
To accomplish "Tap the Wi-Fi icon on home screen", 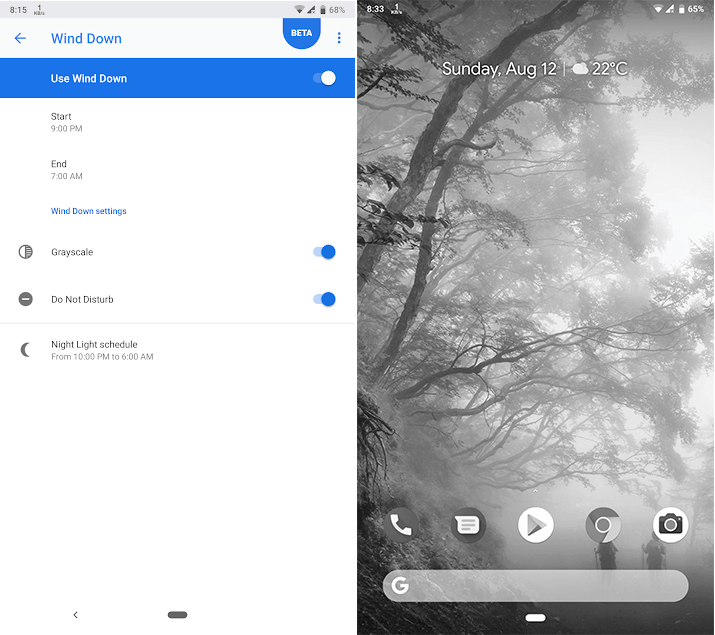I will coord(658,9).
